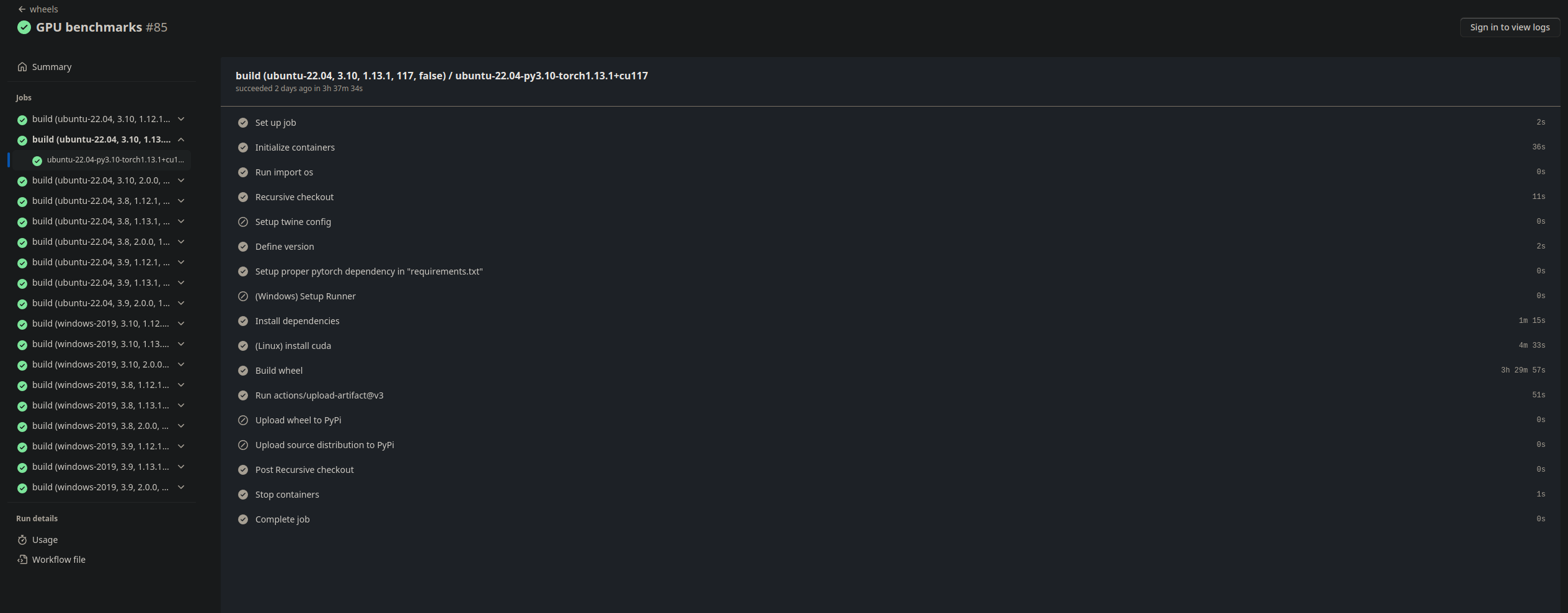Screen dimensions: 1568x613
Task: Go back via the wheels link
Action: tap(43, 9)
